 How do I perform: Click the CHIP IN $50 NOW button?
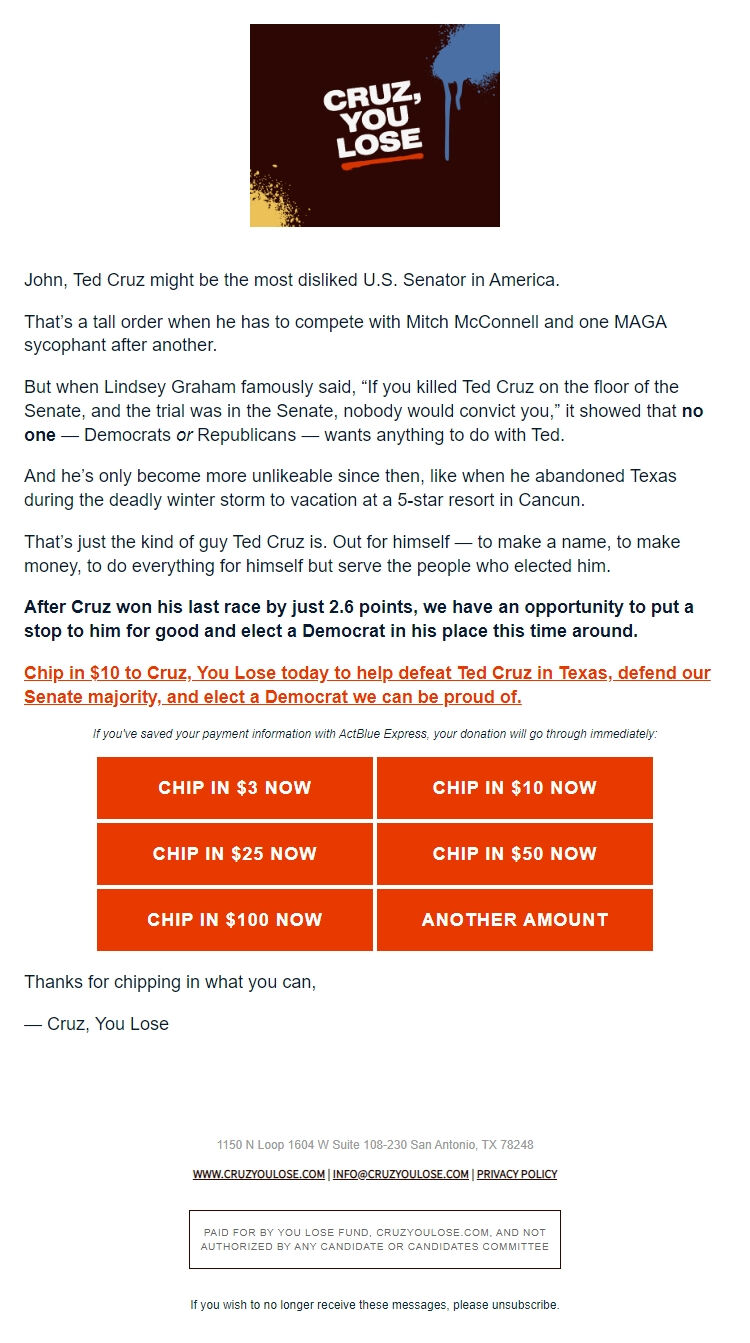click(x=513, y=854)
